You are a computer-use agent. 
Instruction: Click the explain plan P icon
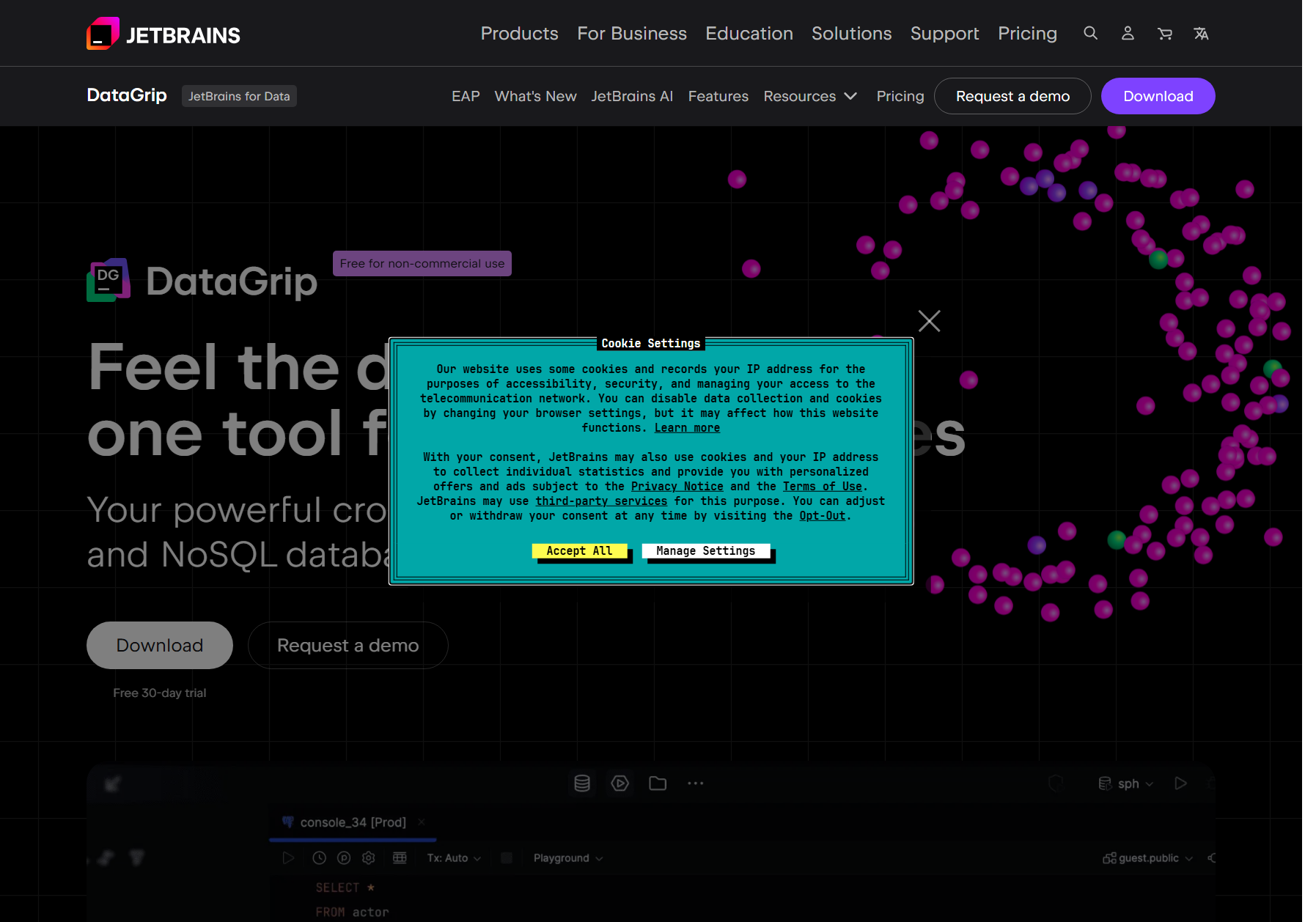click(344, 858)
